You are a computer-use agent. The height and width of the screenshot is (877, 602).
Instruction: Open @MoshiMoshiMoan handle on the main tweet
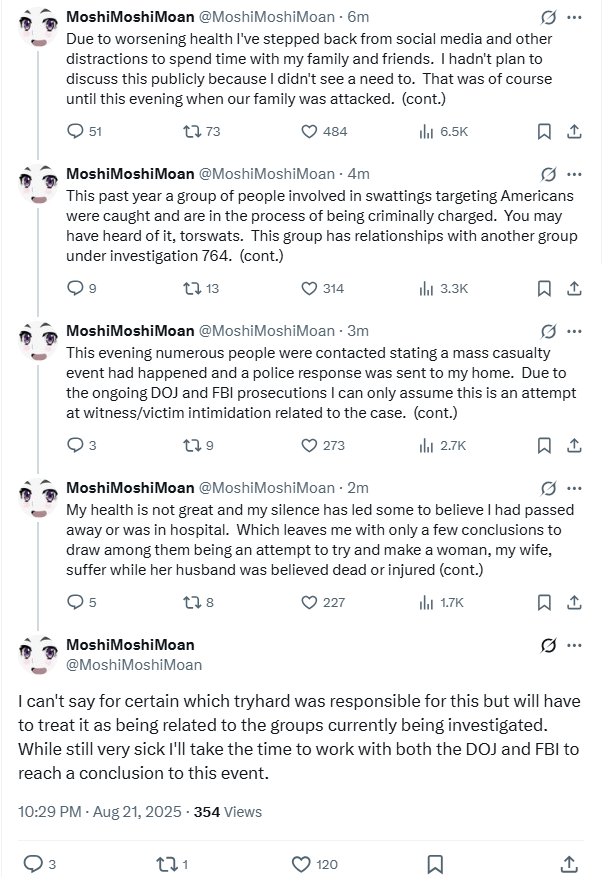pos(134,665)
